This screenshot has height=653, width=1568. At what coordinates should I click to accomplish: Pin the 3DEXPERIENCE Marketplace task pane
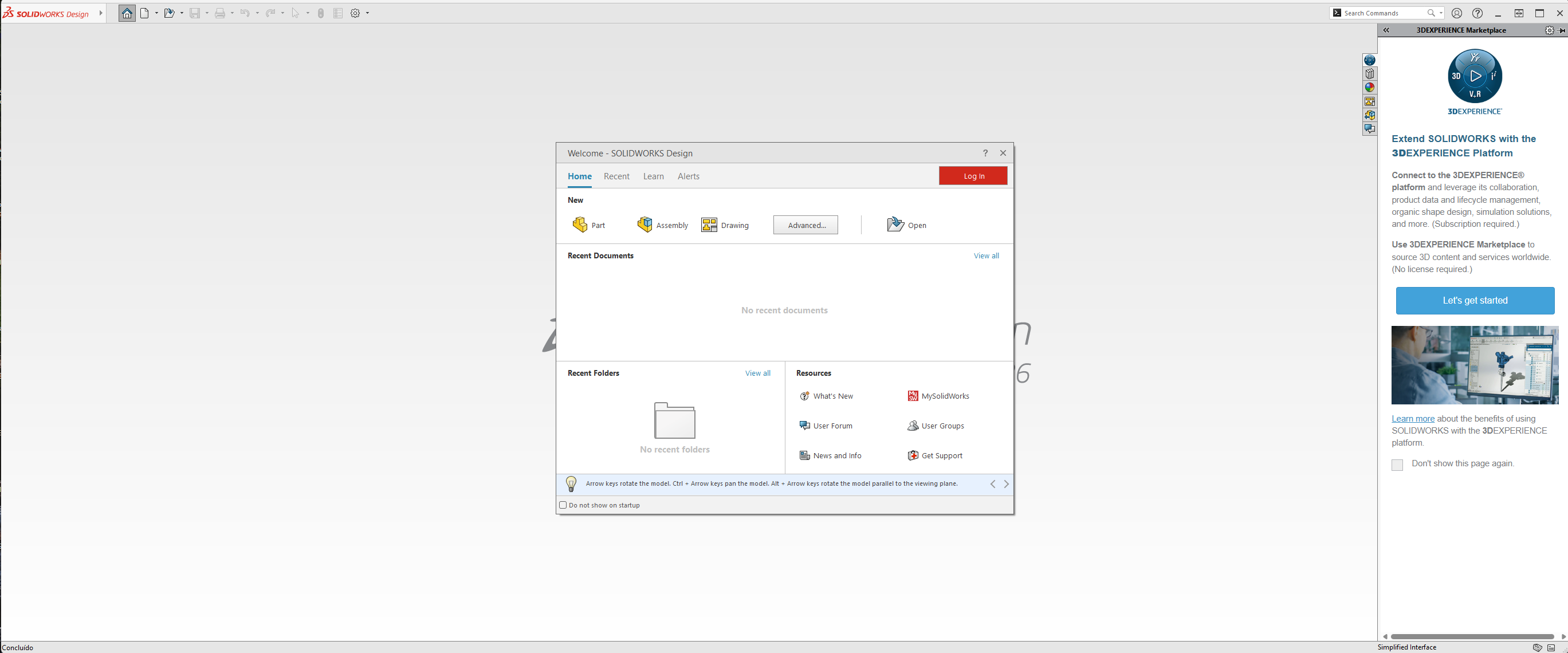pyautogui.click(x=1562, y=30)
